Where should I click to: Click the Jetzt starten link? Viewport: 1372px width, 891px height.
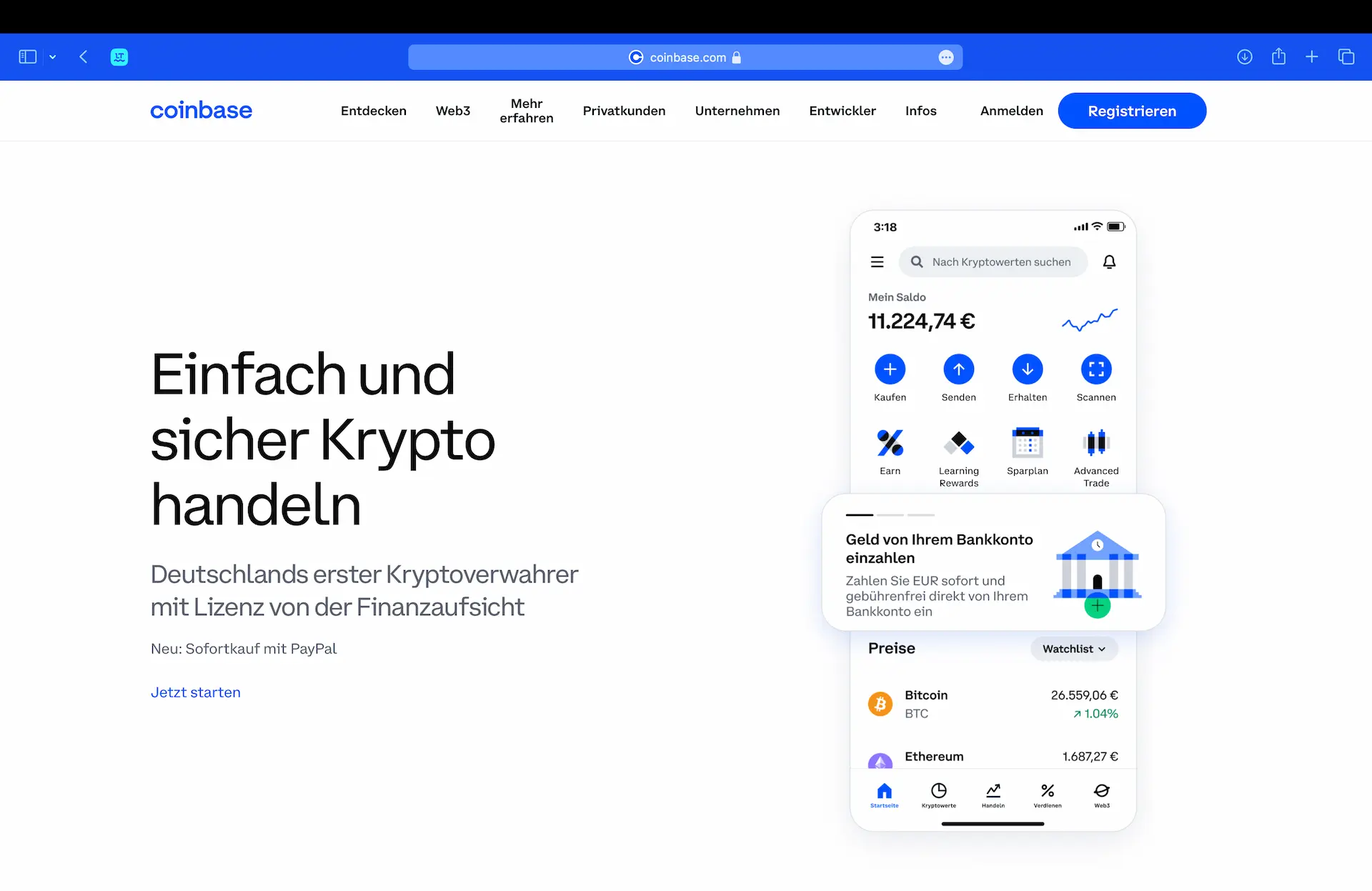(x=195, y=692)
